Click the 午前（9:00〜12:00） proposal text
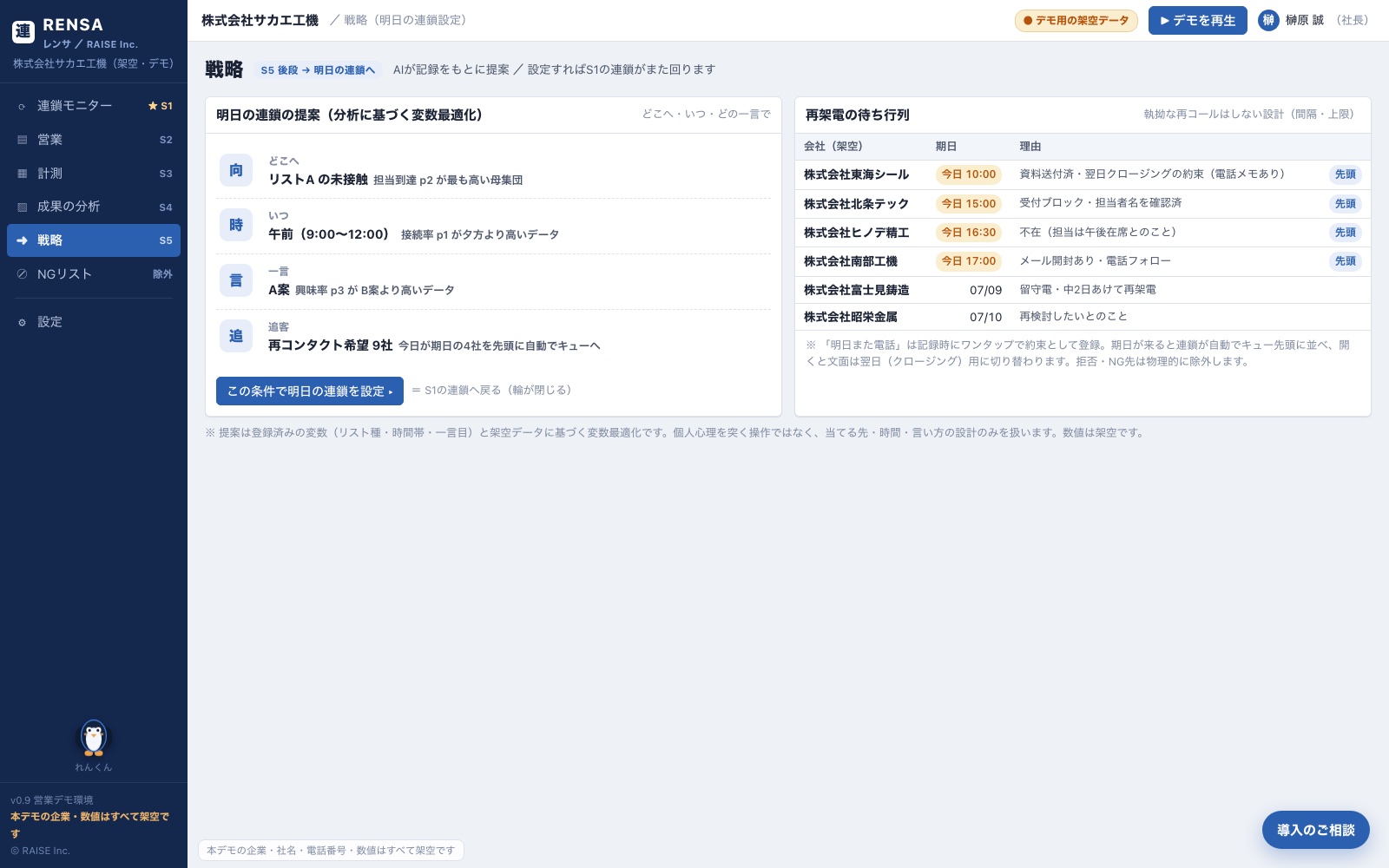 point(328,234)
